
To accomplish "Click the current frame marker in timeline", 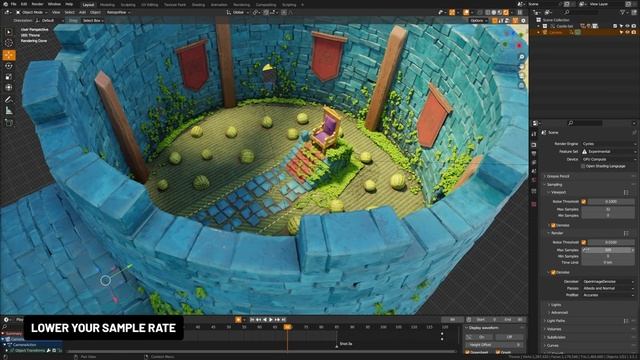I will pyautogui.click(x=288, y=327).
